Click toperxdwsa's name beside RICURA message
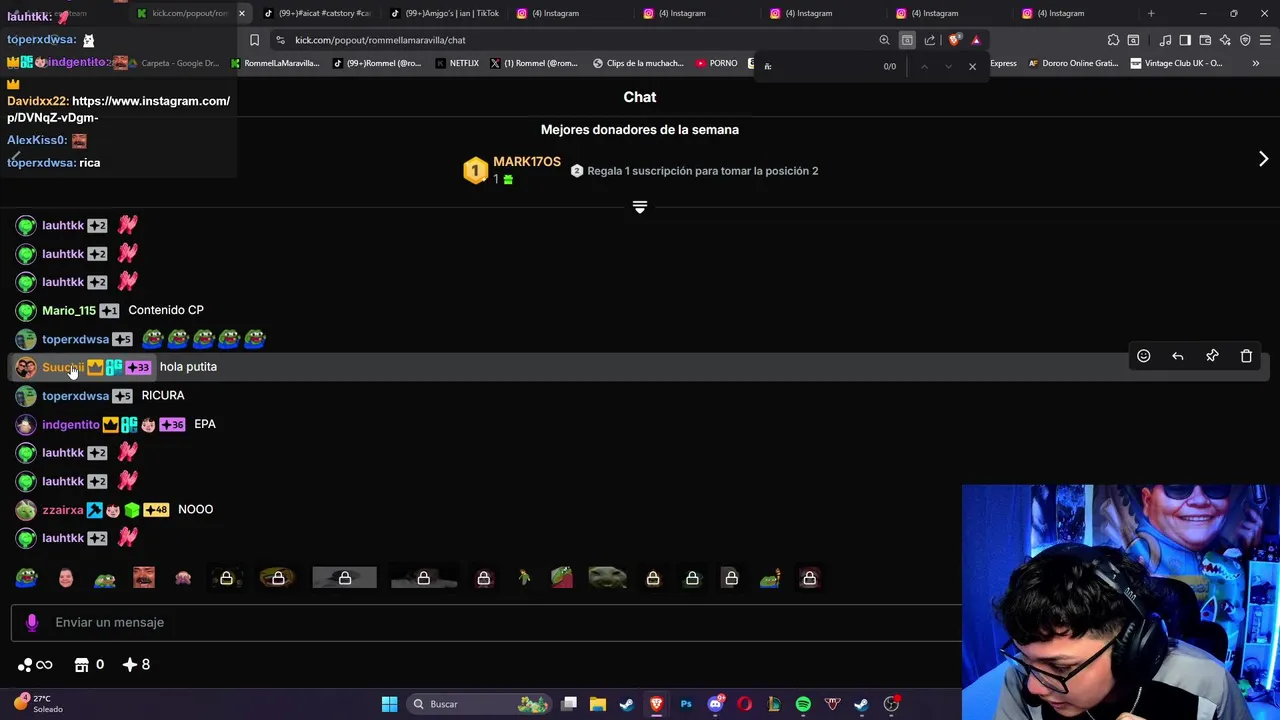1280x720 pixels. pos(75,396)
